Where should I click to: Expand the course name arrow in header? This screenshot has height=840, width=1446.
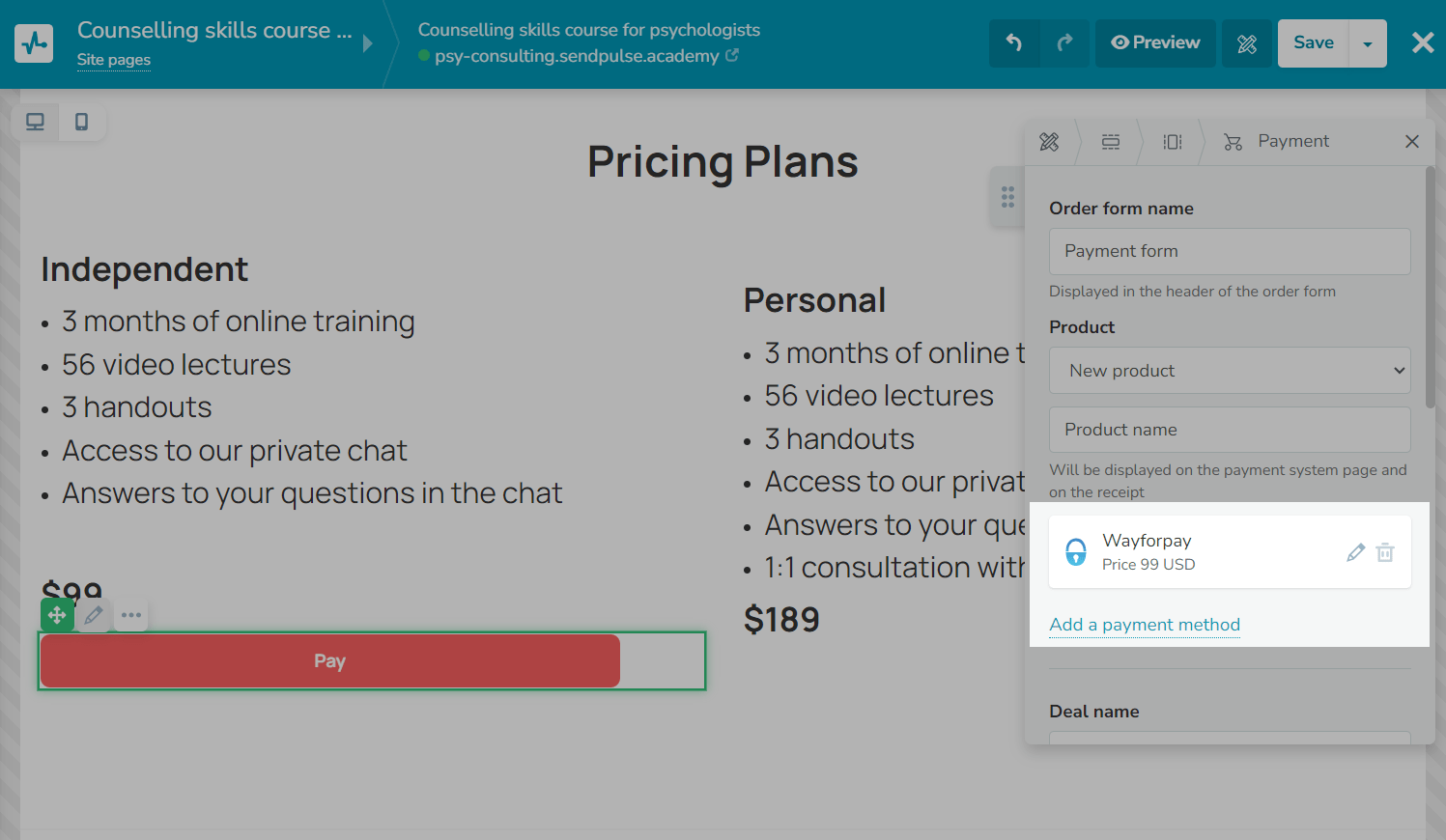coord(367,43)
